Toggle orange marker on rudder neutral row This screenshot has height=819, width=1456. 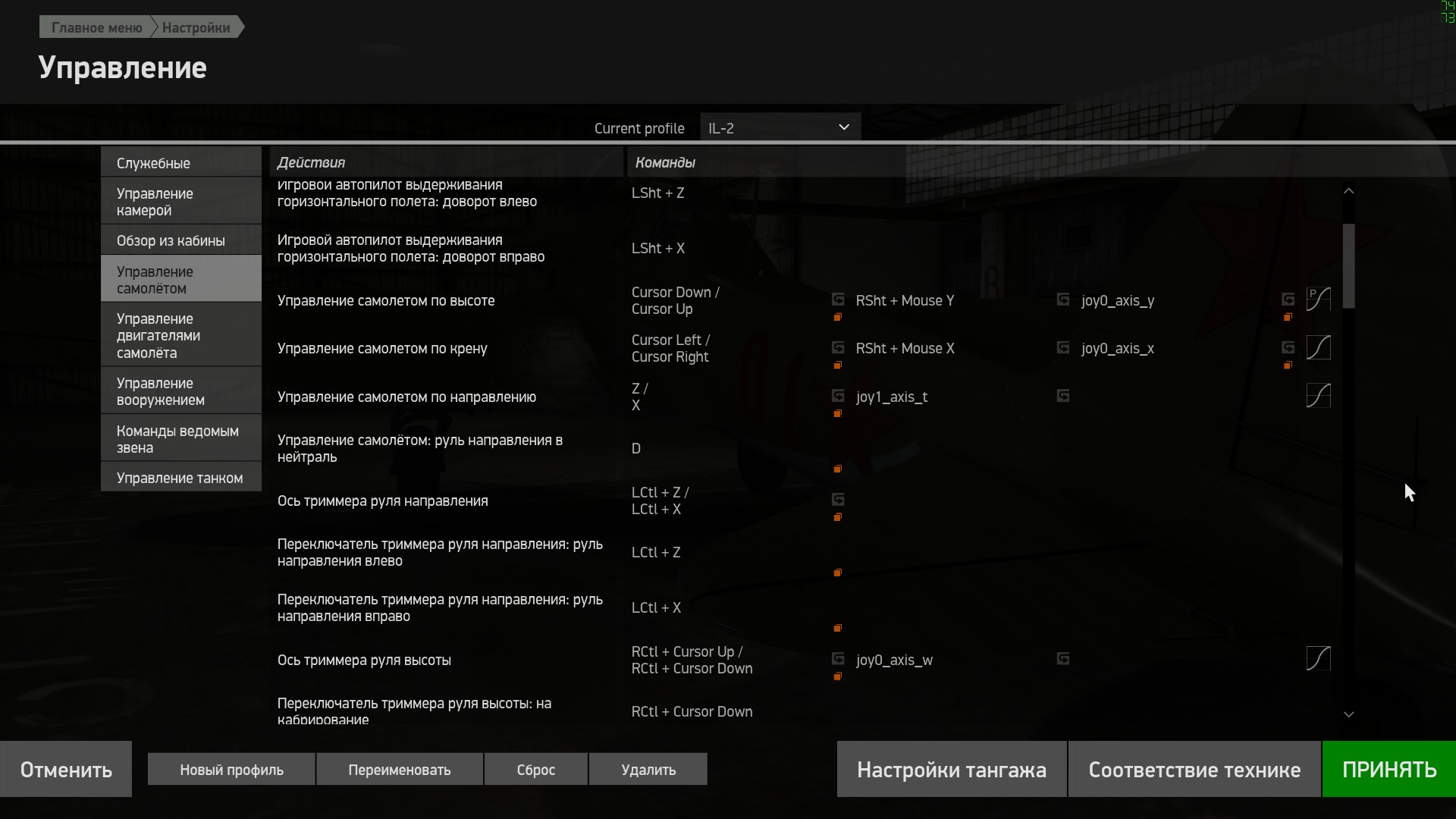pos(838,469)
